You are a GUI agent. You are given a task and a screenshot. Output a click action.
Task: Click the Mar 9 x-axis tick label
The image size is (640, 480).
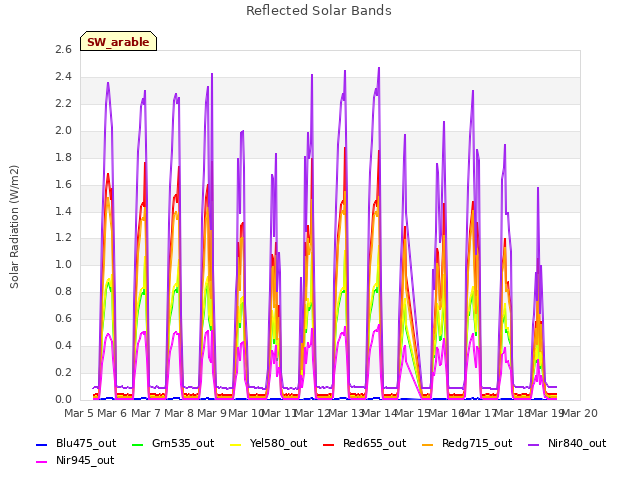pyautogui.click(x=212, y=413)
